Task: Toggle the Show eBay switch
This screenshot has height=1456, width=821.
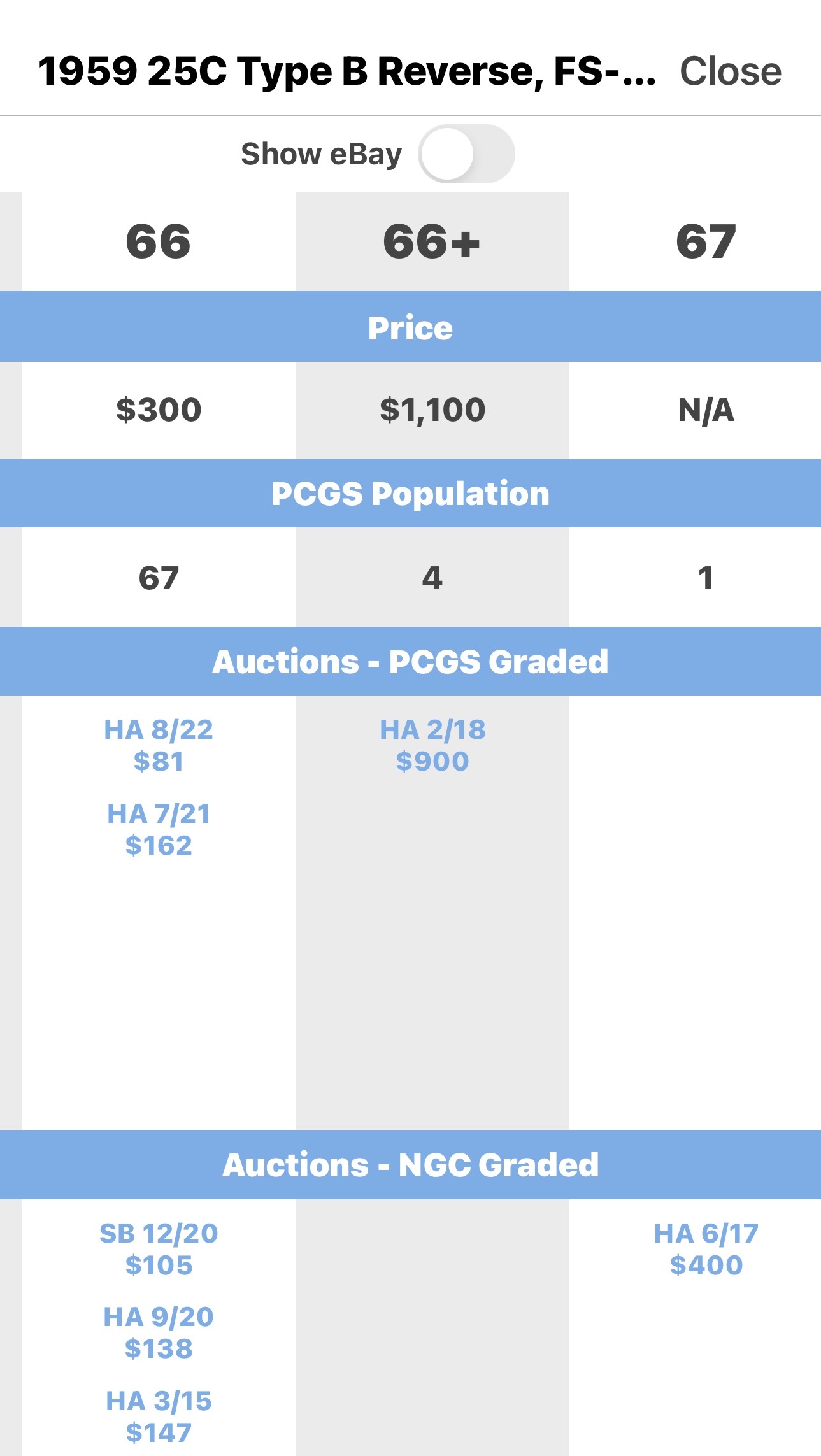Action: click(466, 153)
